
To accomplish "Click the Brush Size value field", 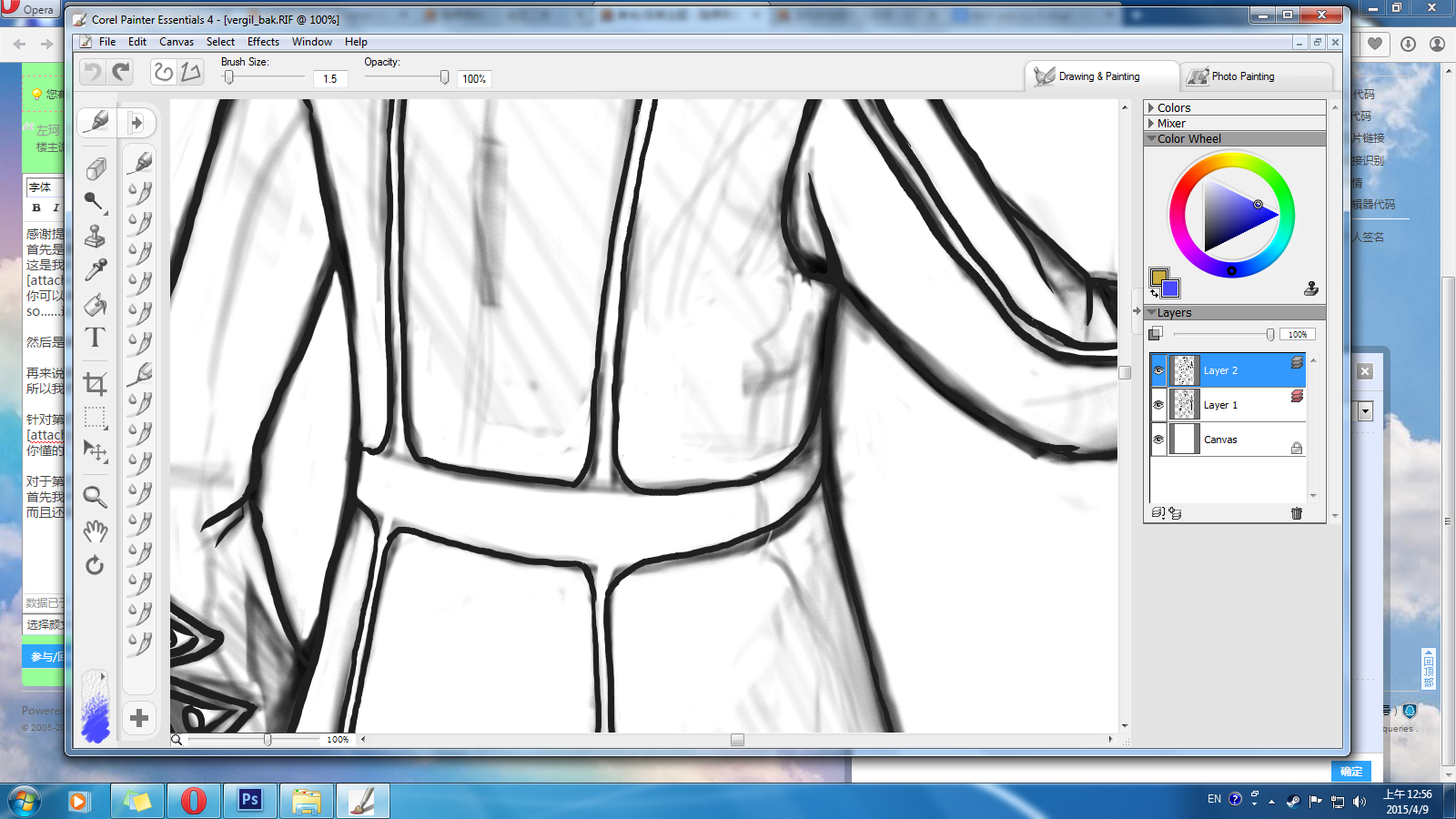I will (x=330, y=79).
